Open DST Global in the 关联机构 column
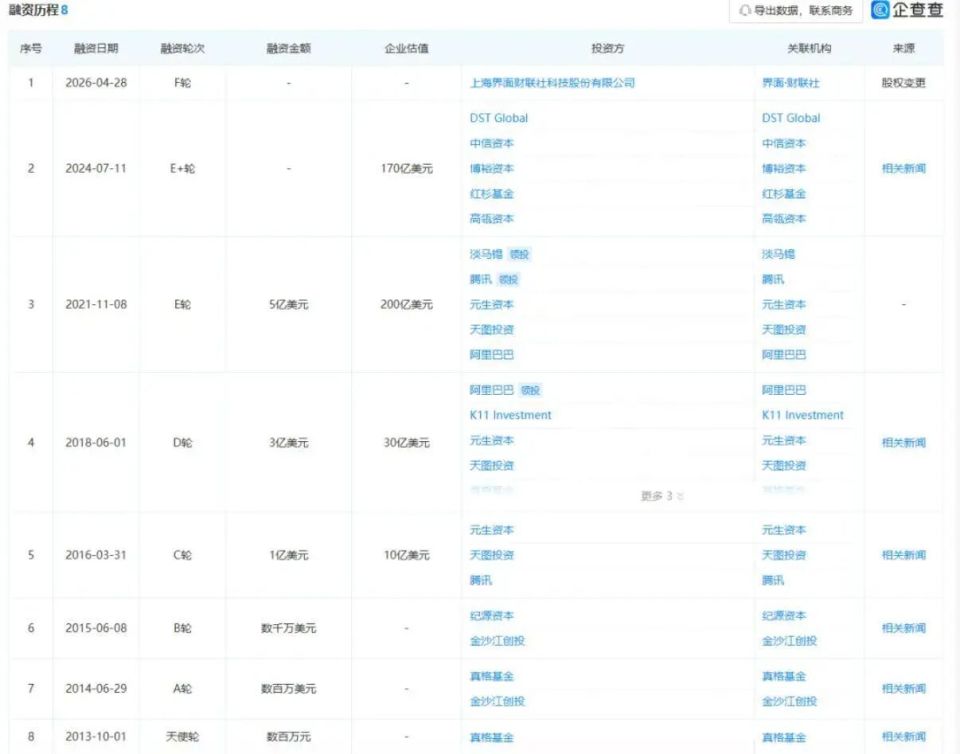This screenshot has width=960, height=754. coord(790,118)
